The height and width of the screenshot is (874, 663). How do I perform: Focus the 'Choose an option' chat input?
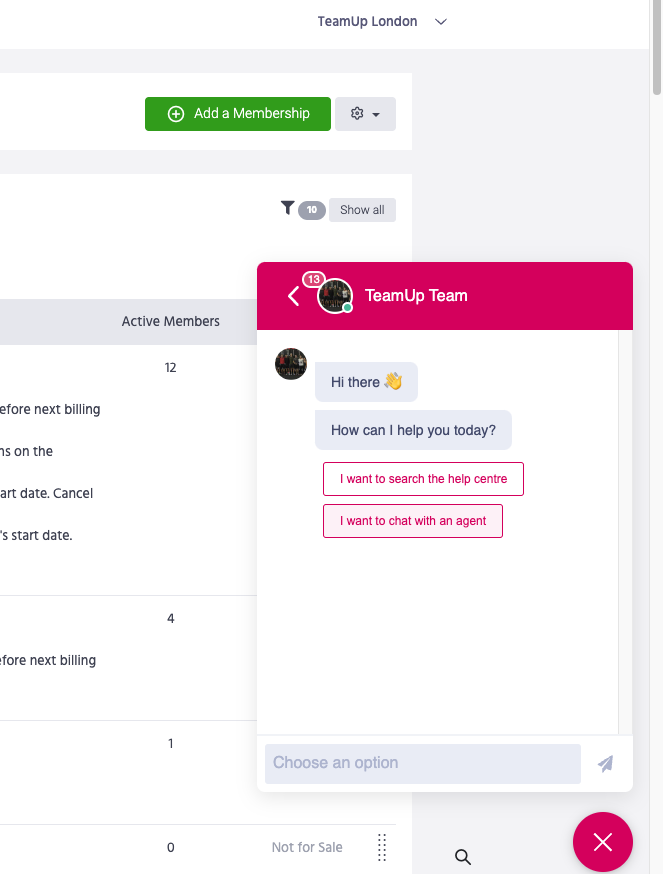coord(422,763)
